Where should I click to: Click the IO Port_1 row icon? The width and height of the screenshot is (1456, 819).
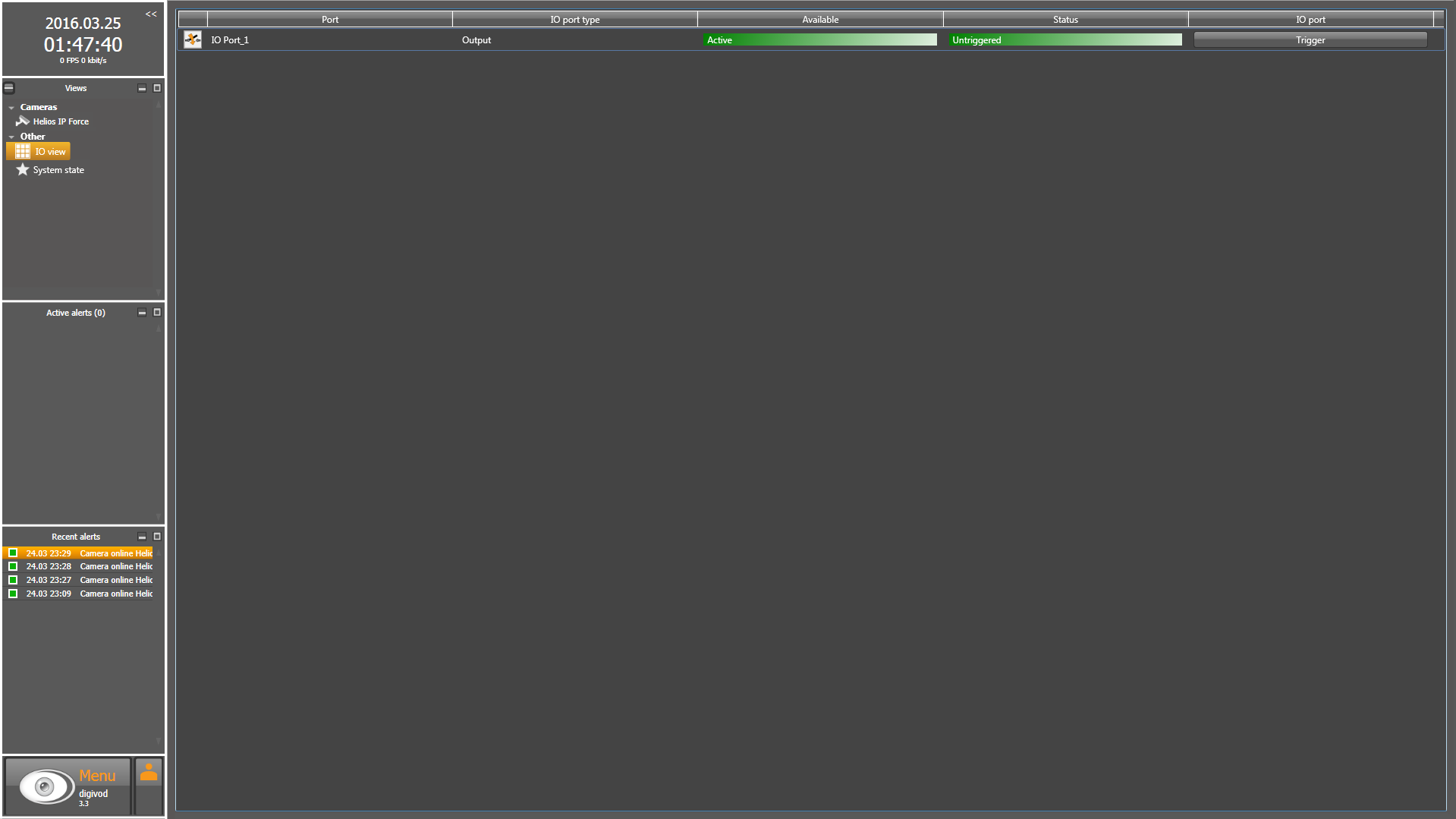click(193, 40)
